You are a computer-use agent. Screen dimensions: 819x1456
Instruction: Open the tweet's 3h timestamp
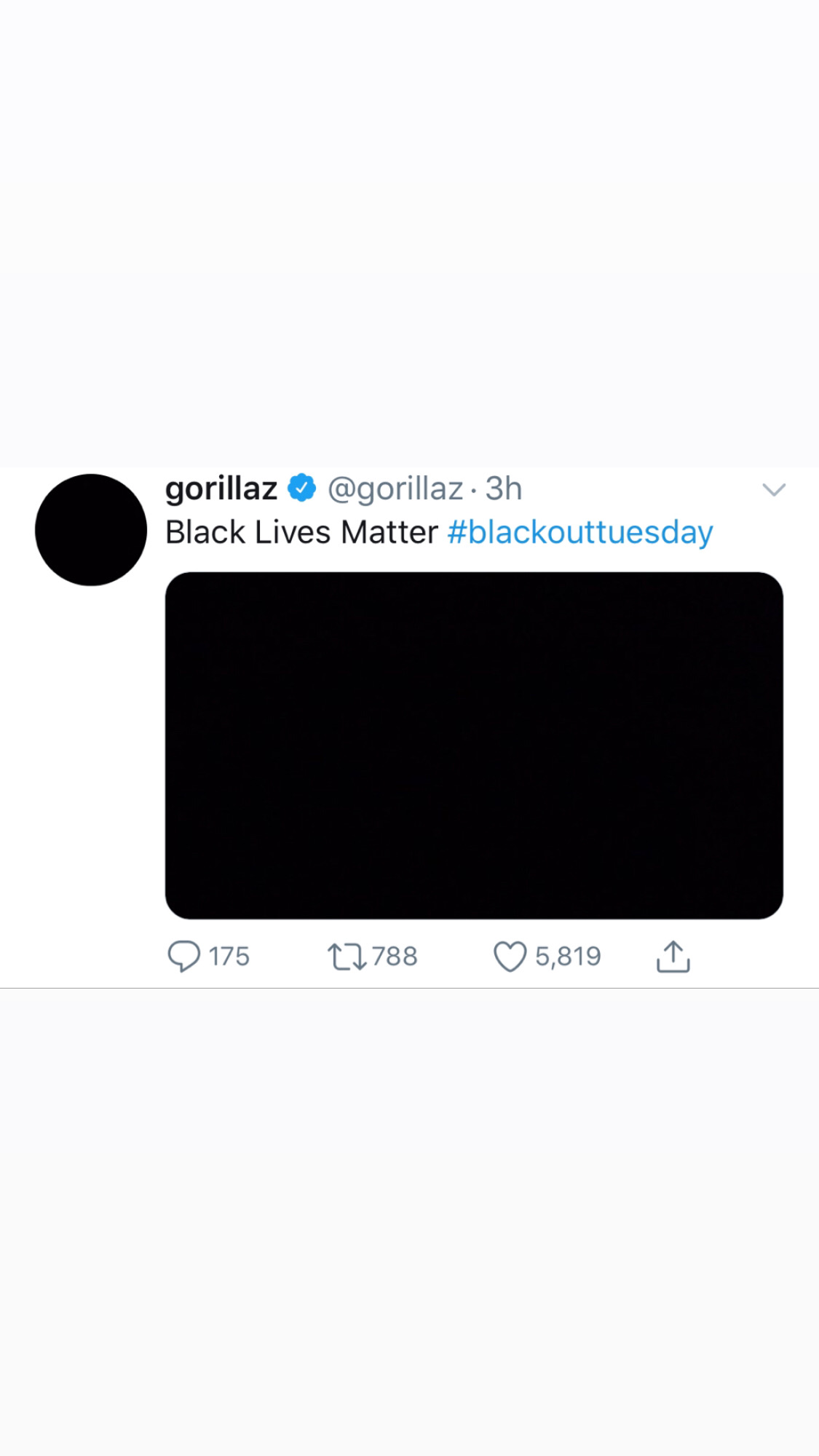pos(504,488)
